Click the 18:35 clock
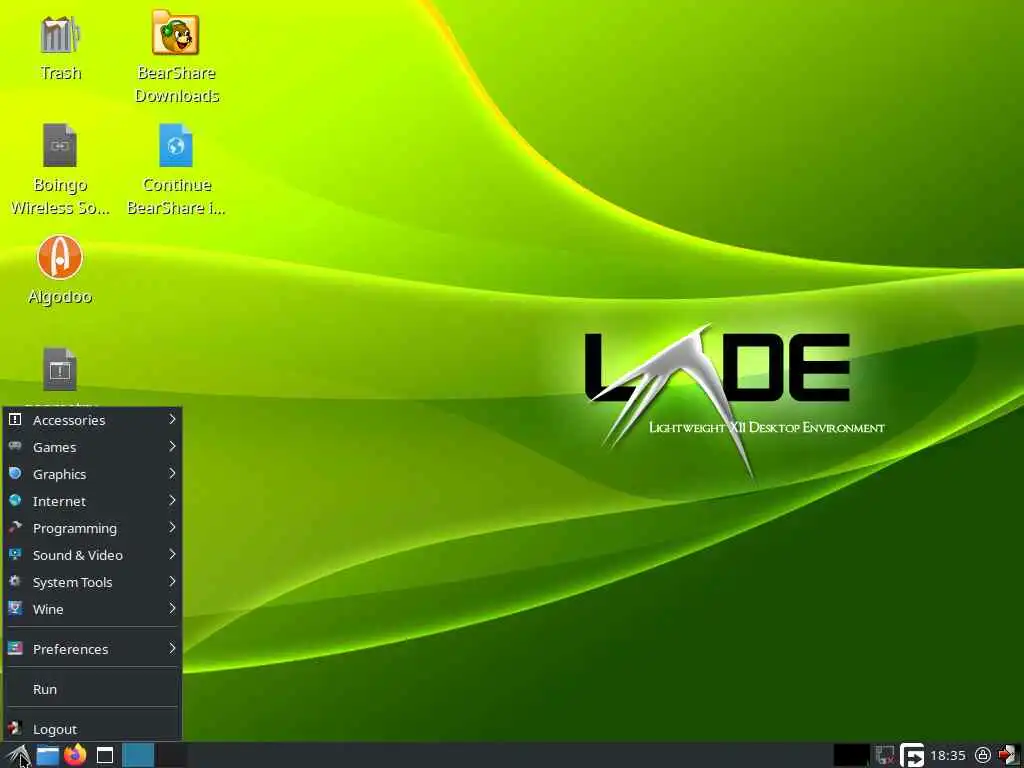 pos(948,756)
